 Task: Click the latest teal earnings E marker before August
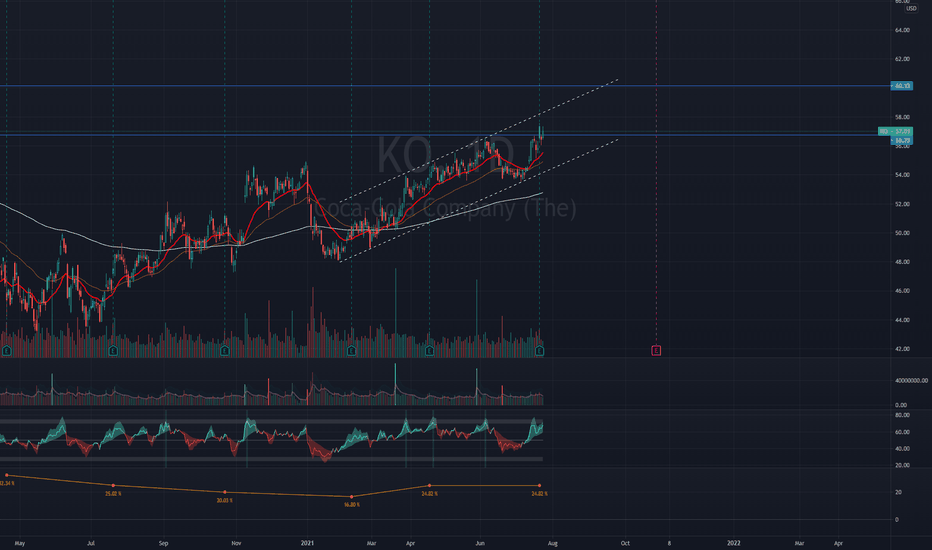pos(539,351)
